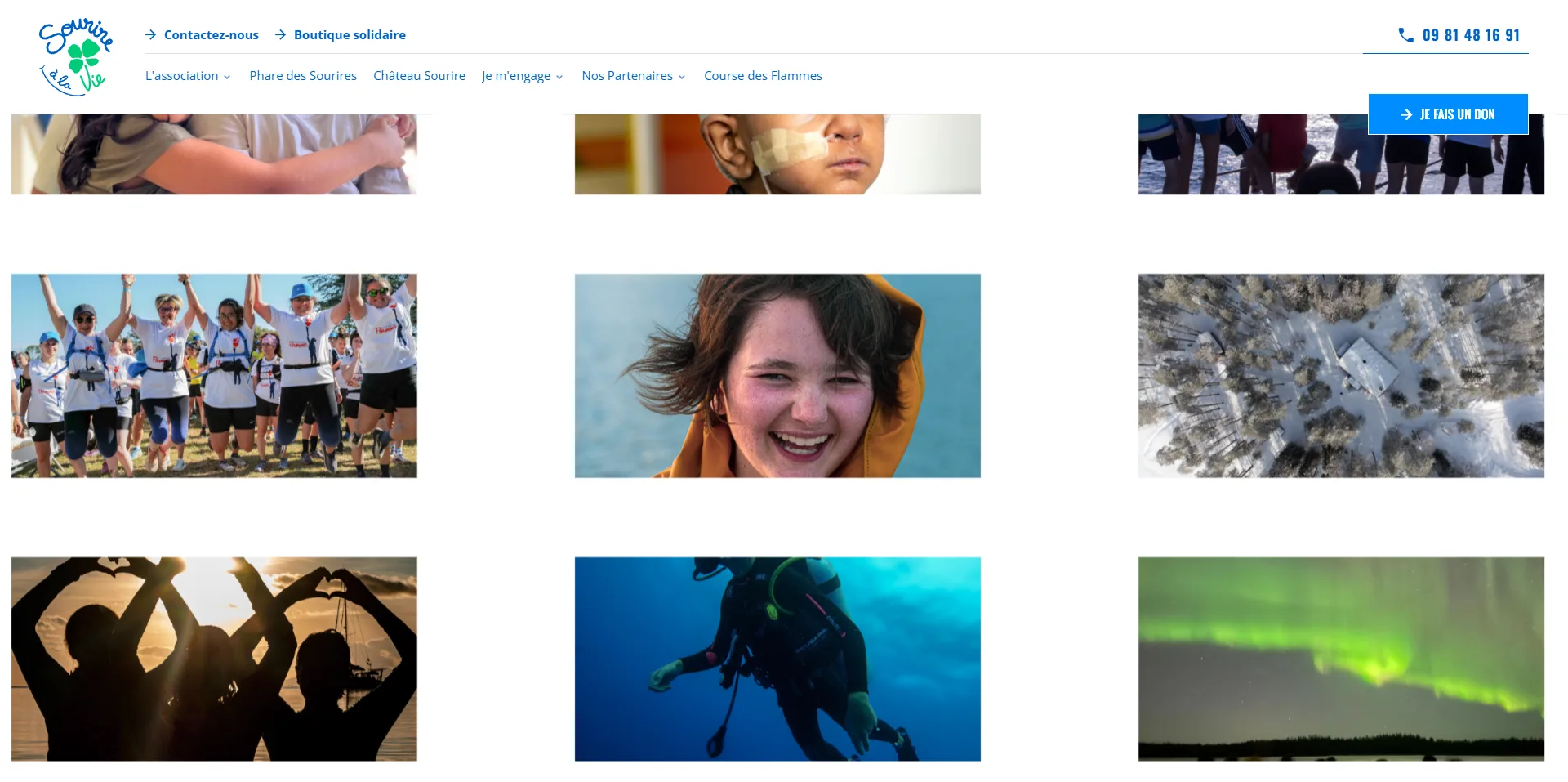Open the aerial photo of snowy forest cabin
This screenshot has width=1568, height=782.
pos(1341,376)
